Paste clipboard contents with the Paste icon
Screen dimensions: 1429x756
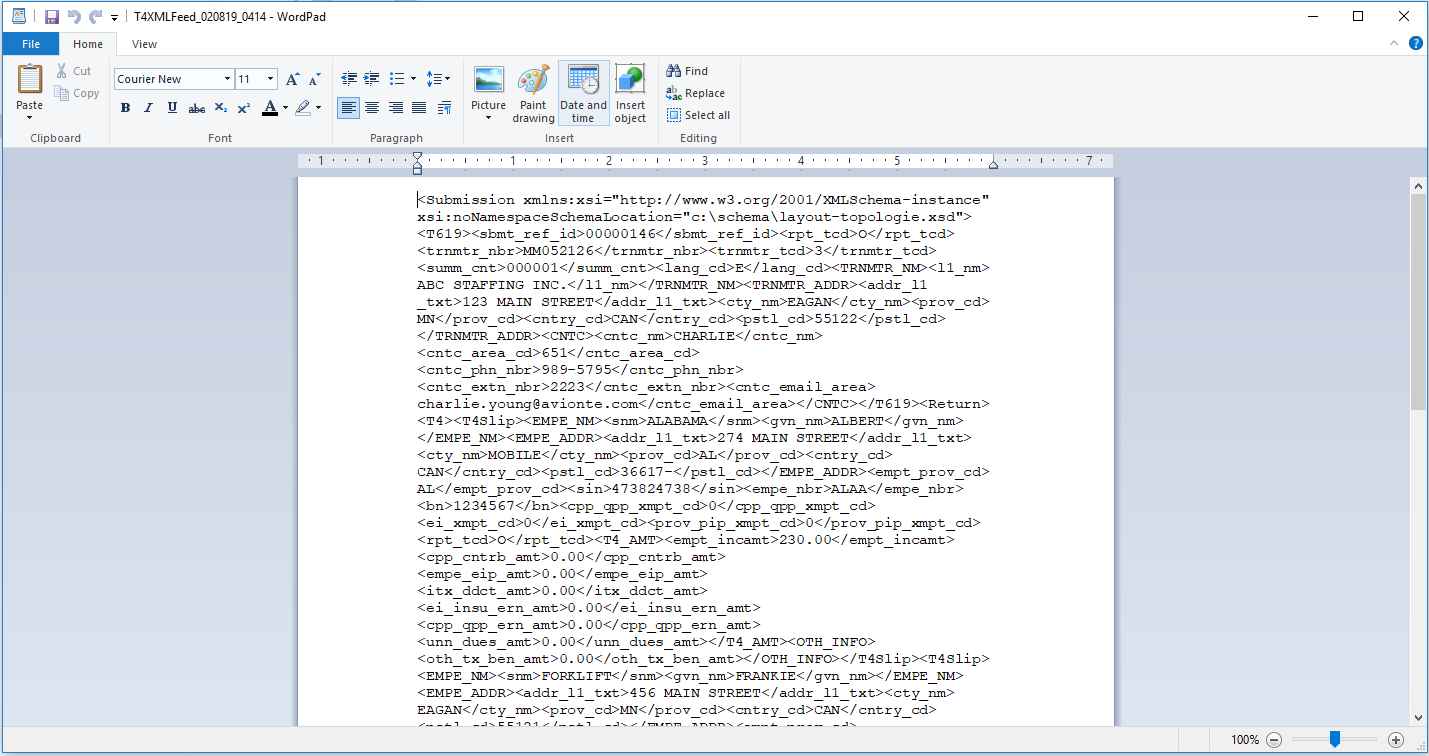click(30, 80)
